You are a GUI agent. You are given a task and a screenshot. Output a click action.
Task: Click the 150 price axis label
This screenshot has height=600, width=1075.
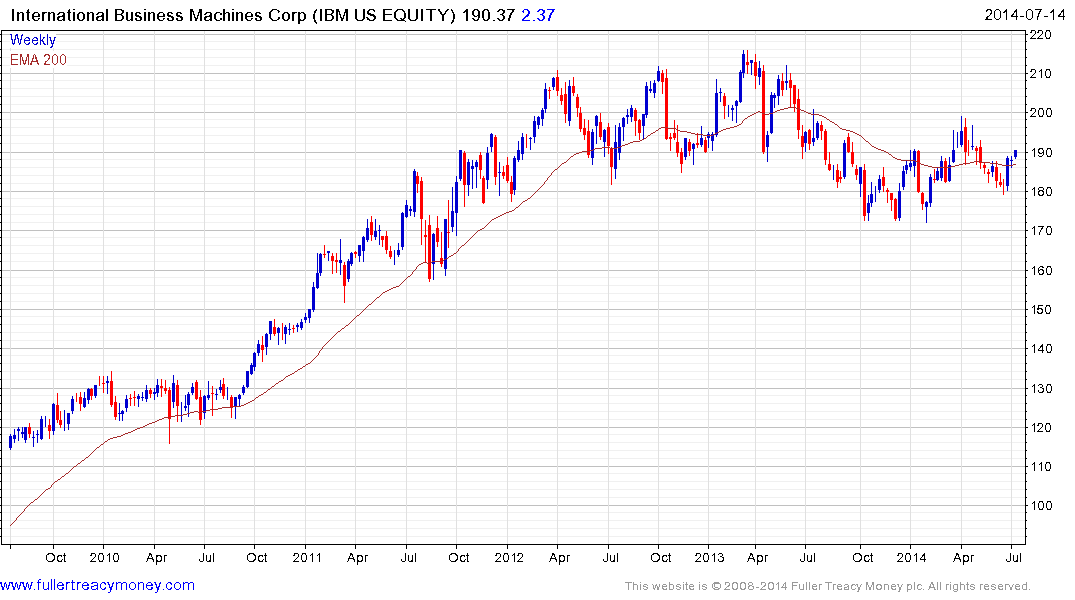1040,309
